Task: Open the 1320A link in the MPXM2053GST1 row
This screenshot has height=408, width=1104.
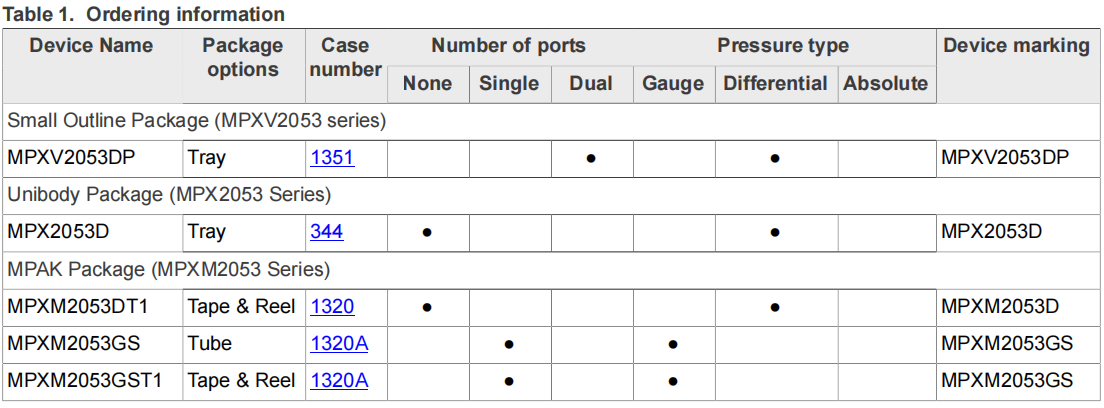Action: click(x=339, y=381)
